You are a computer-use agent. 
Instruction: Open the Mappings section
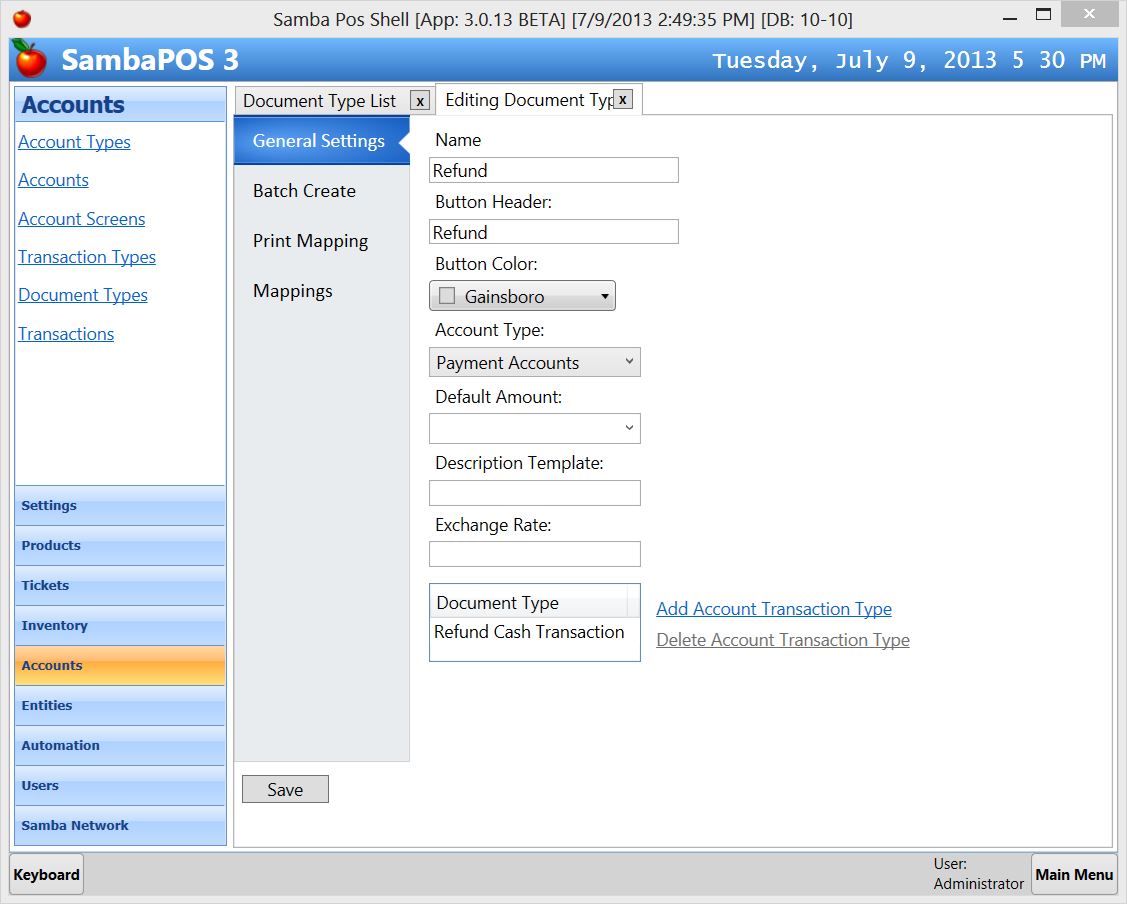point(293,291)
